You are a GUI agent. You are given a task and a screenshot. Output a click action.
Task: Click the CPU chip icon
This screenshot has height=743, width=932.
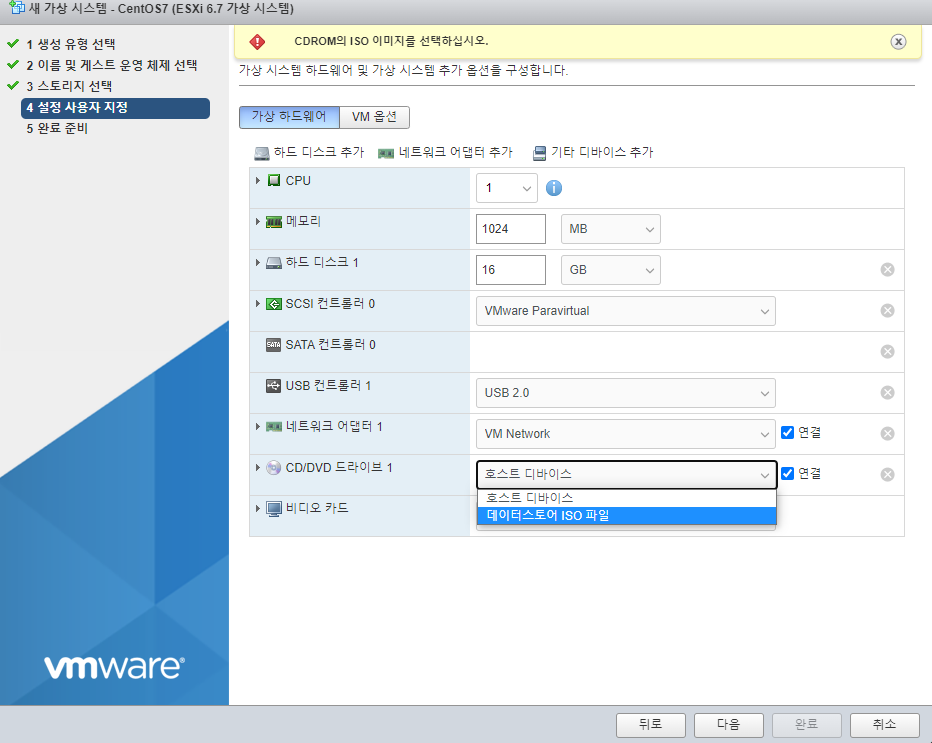coord(273,180)
